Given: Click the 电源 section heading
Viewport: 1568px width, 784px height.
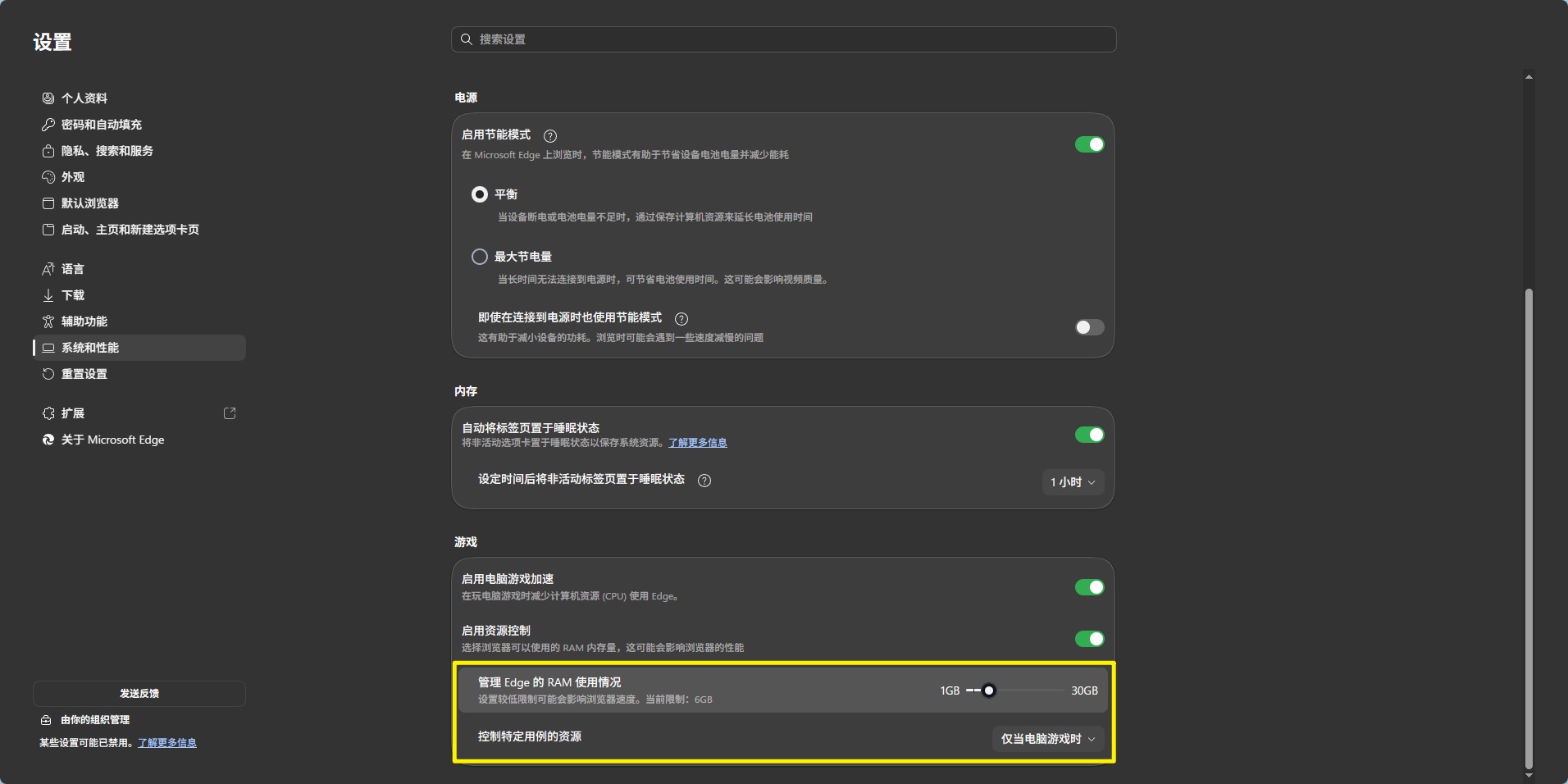Looking at the screenshot, I should click(466, 98).
